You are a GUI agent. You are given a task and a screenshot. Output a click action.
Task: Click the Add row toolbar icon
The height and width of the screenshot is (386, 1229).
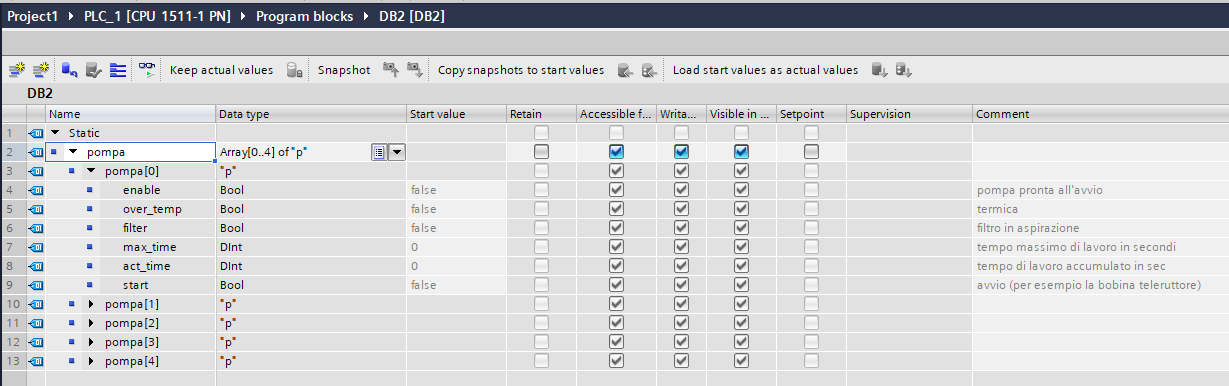tap(41, 70)
